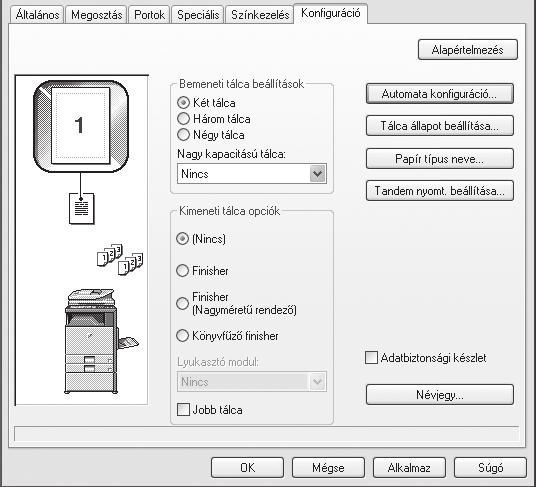
Task: Enable the Jobb tálca checkbox
Action: click(x=184, y=409)
